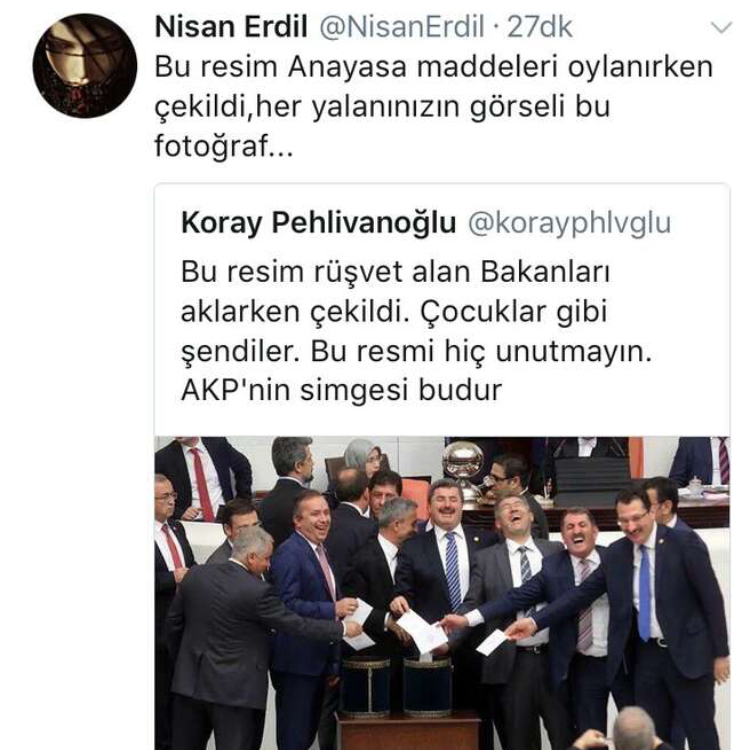Click the white envelope held over the box
The image size is (750, 750).
422,631
